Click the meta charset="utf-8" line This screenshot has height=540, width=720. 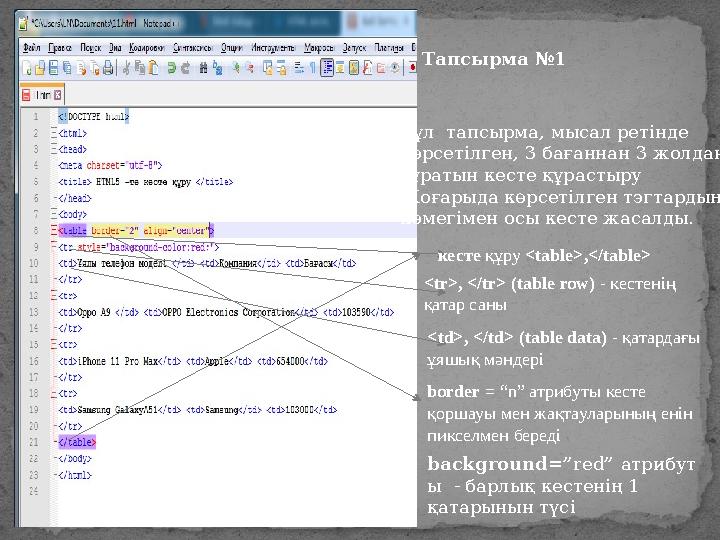tap(110, 165)
